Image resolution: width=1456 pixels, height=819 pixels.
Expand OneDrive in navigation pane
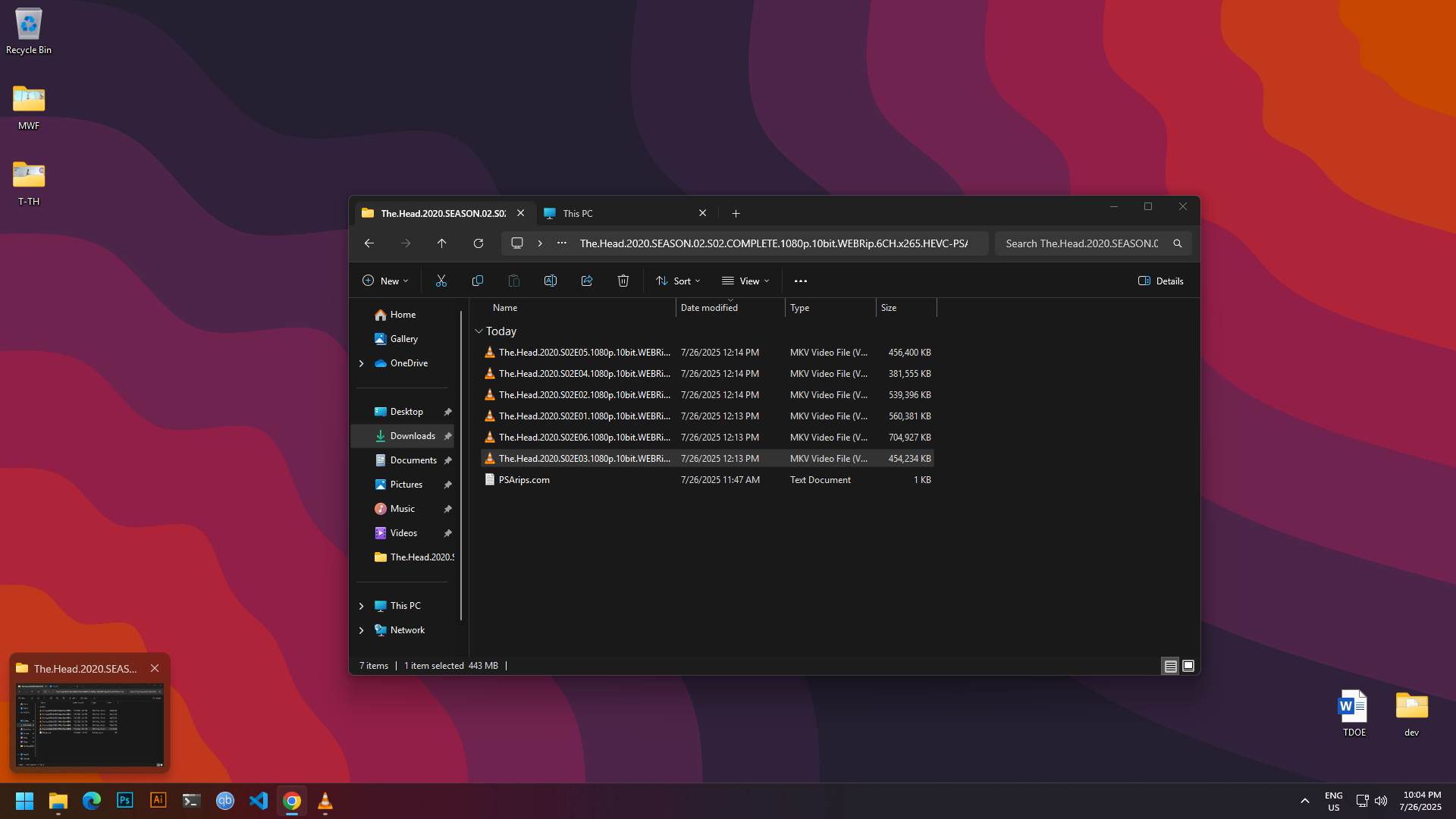tap(362, 363)
